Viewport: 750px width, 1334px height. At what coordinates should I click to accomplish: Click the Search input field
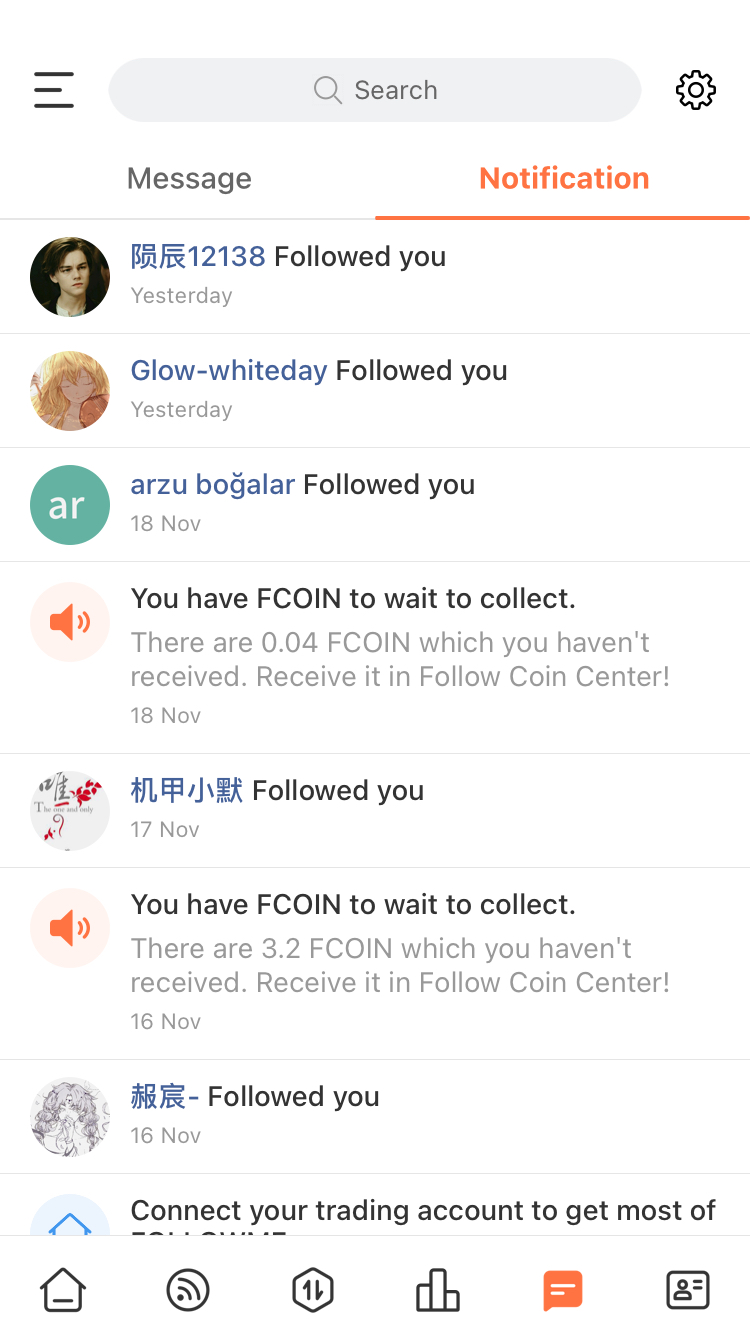(375, 90)
